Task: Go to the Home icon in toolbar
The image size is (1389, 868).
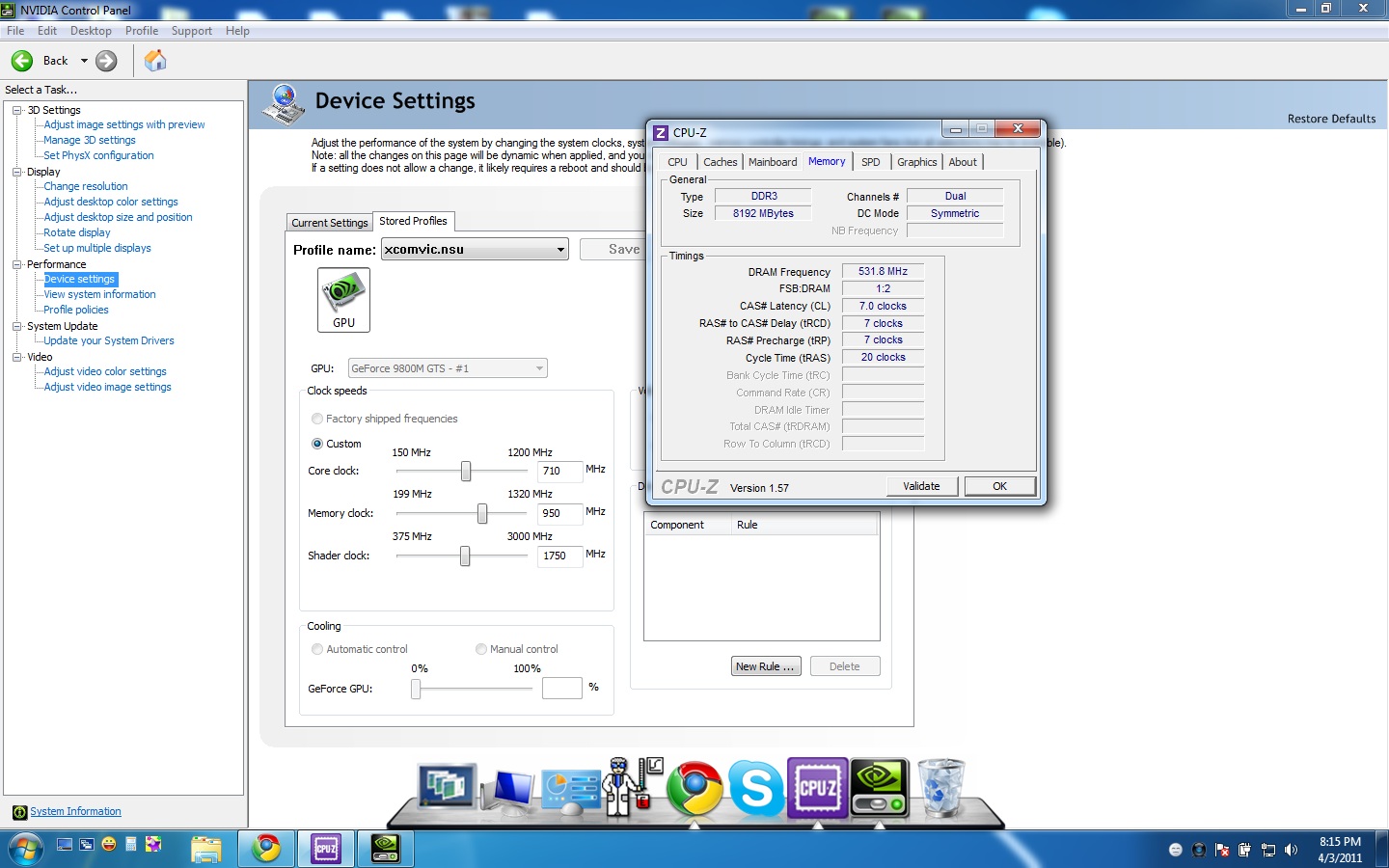Action: point(155,61)
